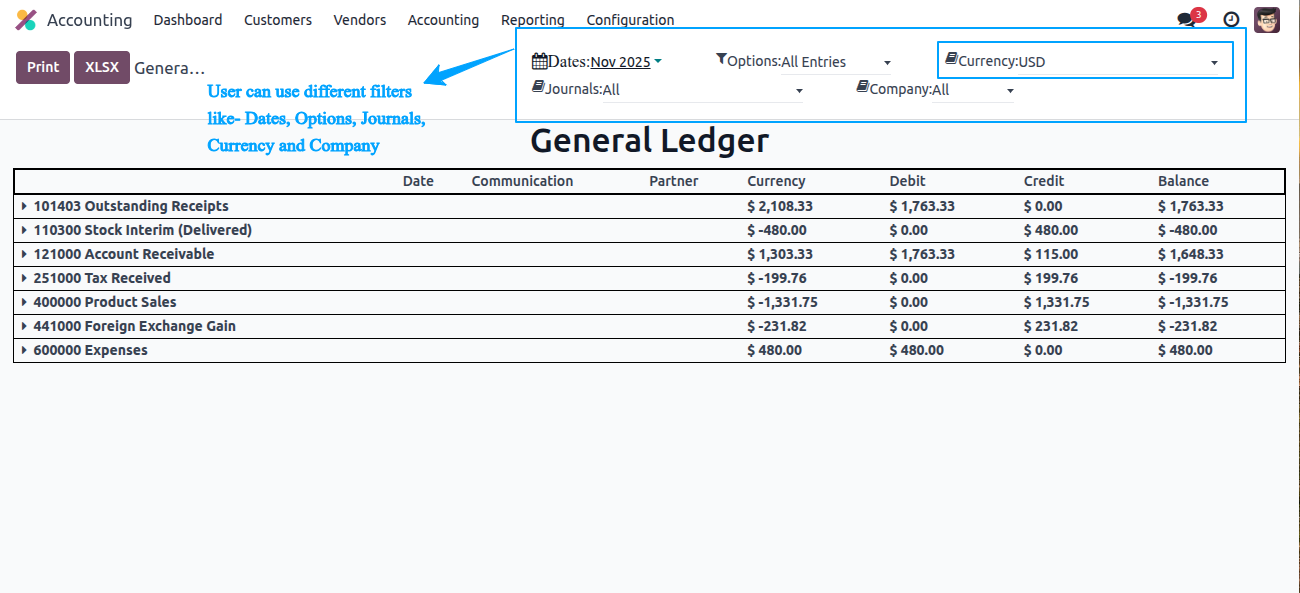Screen dimensions: 1300x593
Task: Click Foreign Exchange Gain credit $ 231.82
Action: (1051, 326)
